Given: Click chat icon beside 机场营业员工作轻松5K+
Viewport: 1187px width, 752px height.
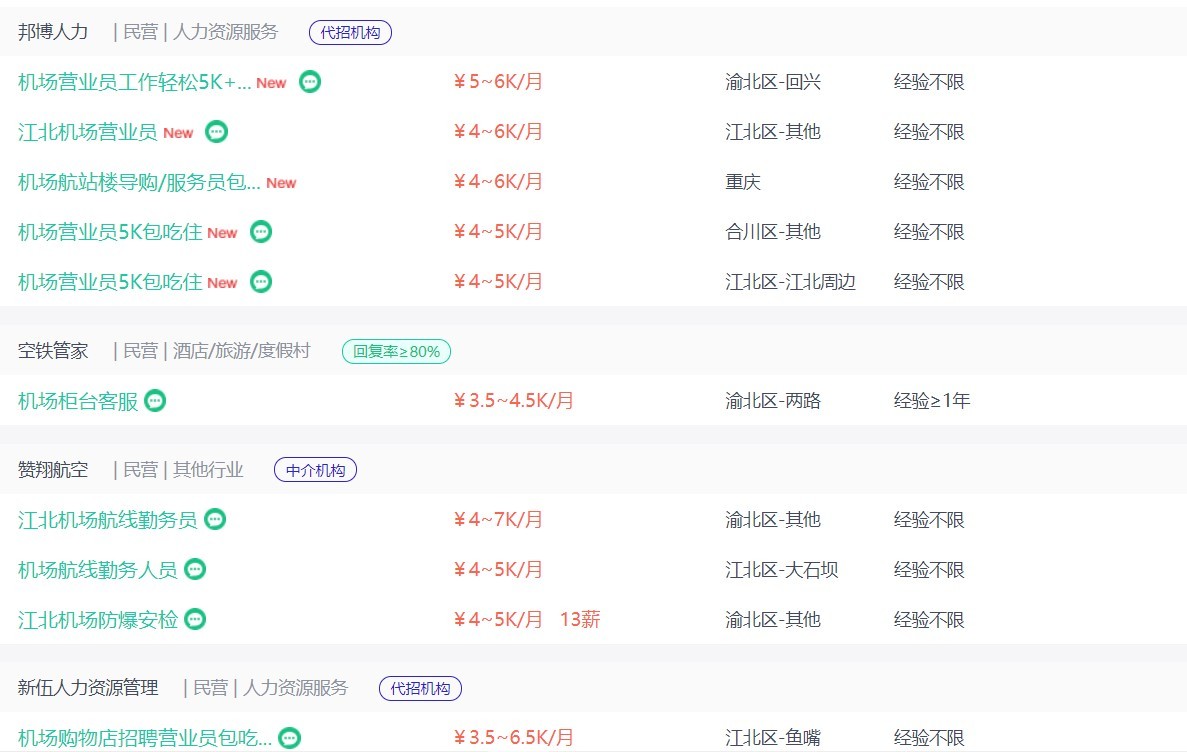Looking at the screenshot, I should (x=310, y=82).
